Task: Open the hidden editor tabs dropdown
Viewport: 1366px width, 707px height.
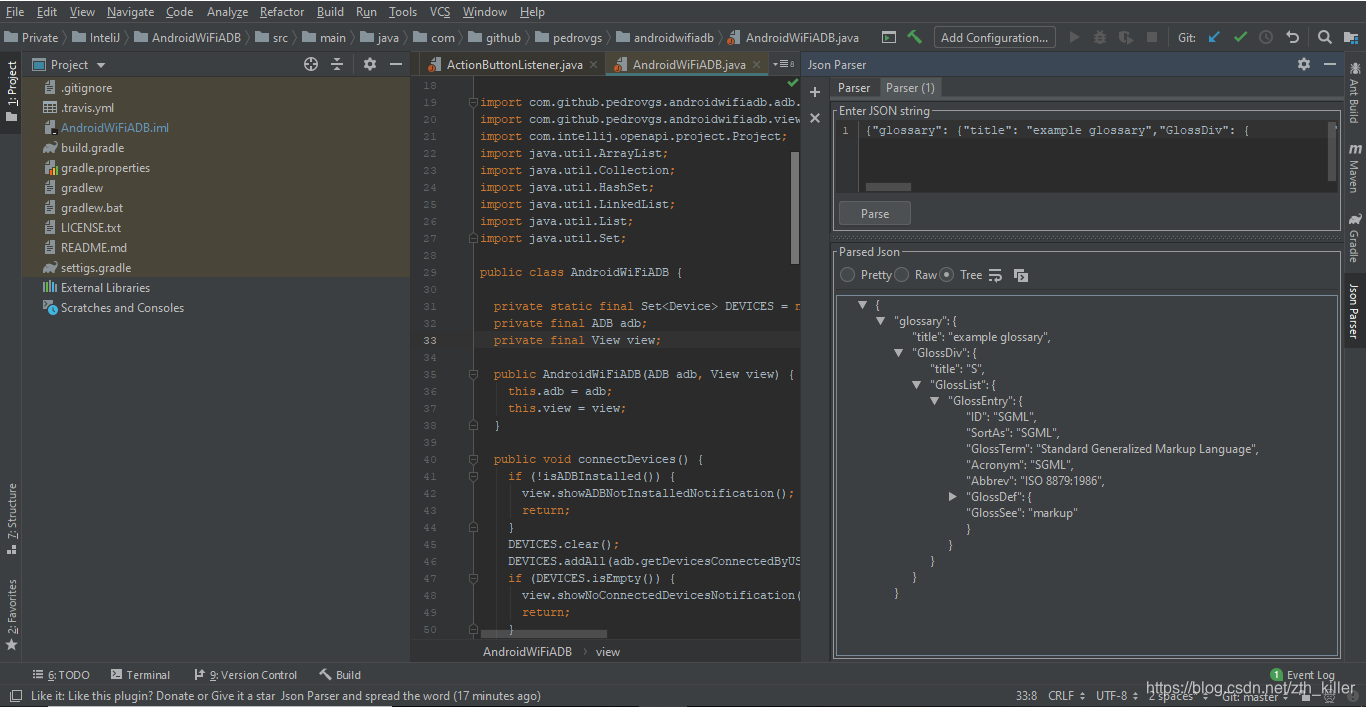Action: point(783,64)
